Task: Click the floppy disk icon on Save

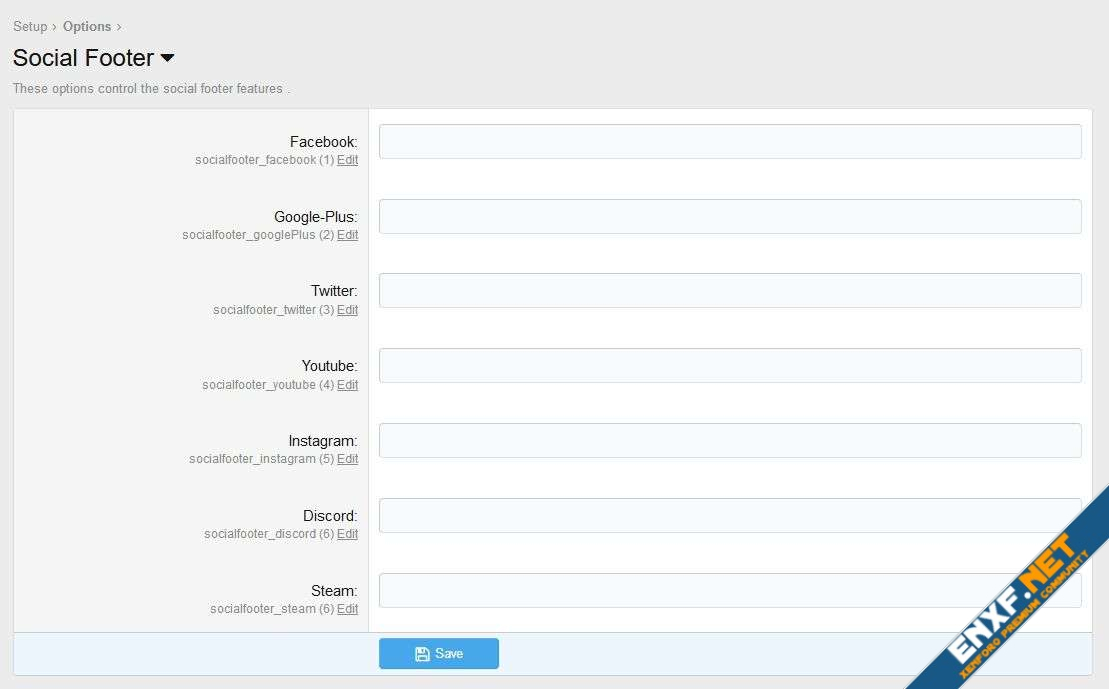Action: 422,654
